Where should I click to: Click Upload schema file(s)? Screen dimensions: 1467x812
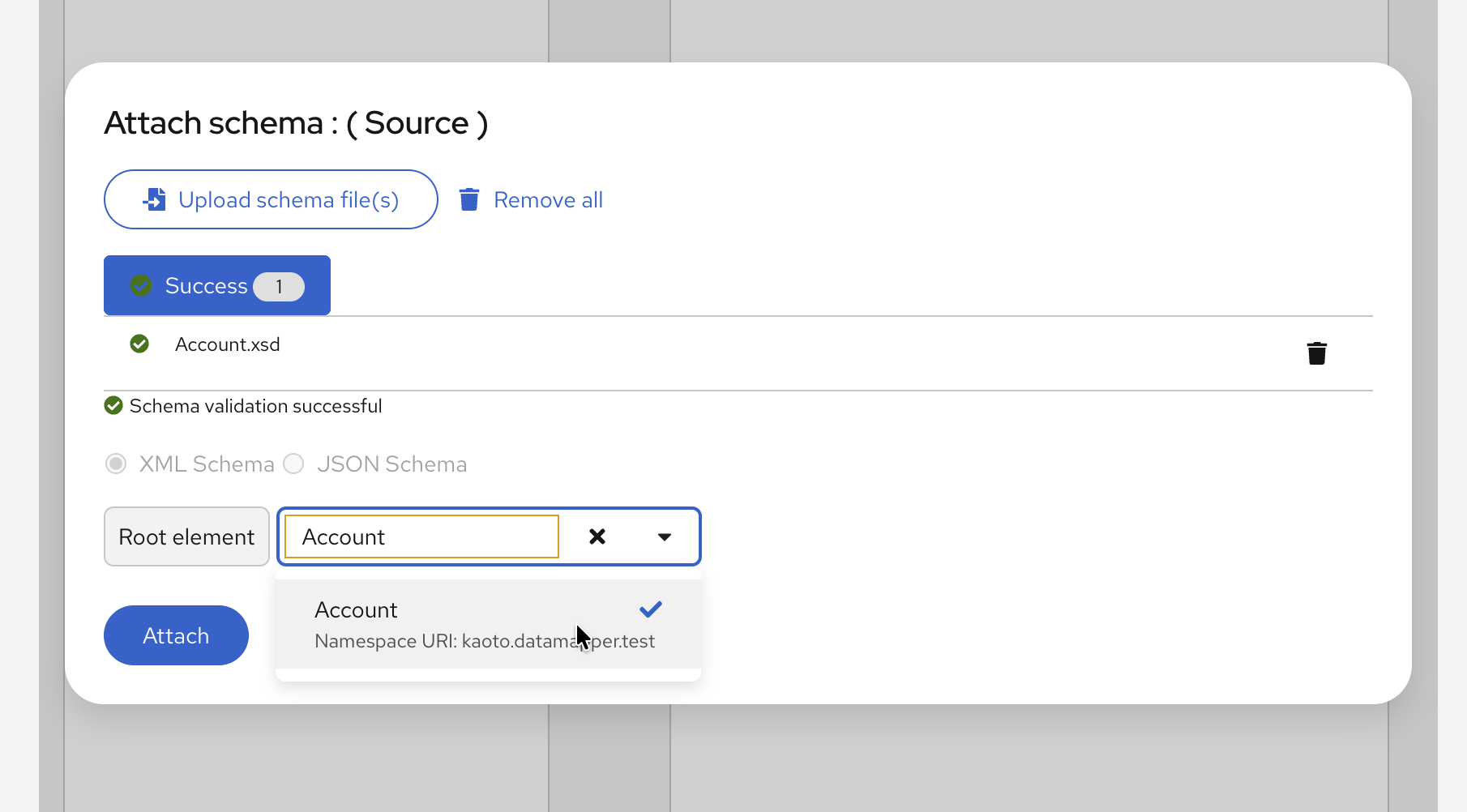[271, 199]
